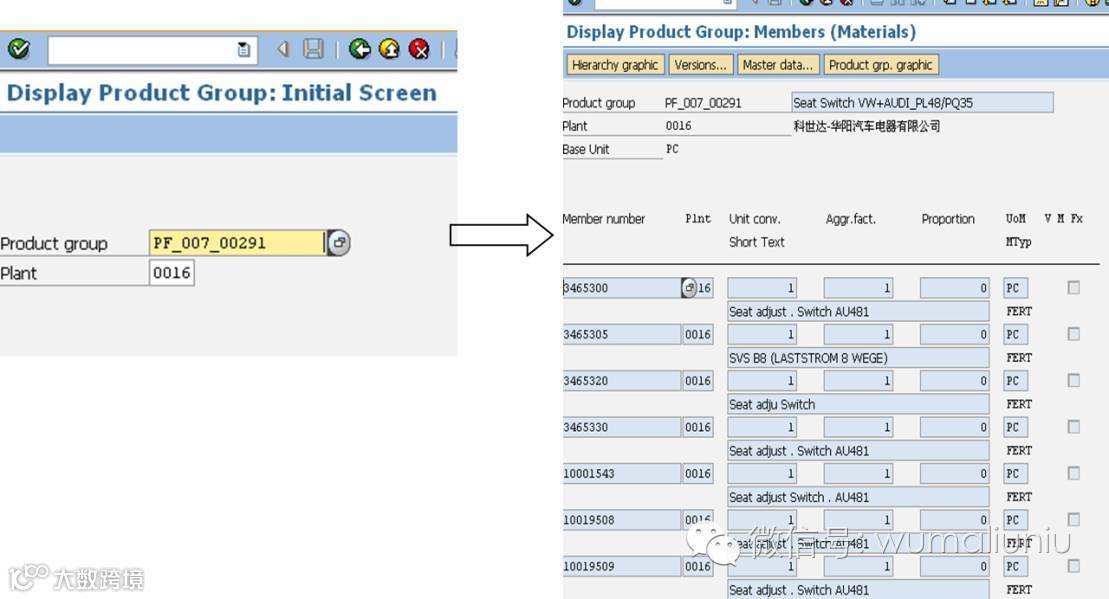Open Product grp. graphic
This screenshot has width=1109, height=599.
(x=881, y=65)
